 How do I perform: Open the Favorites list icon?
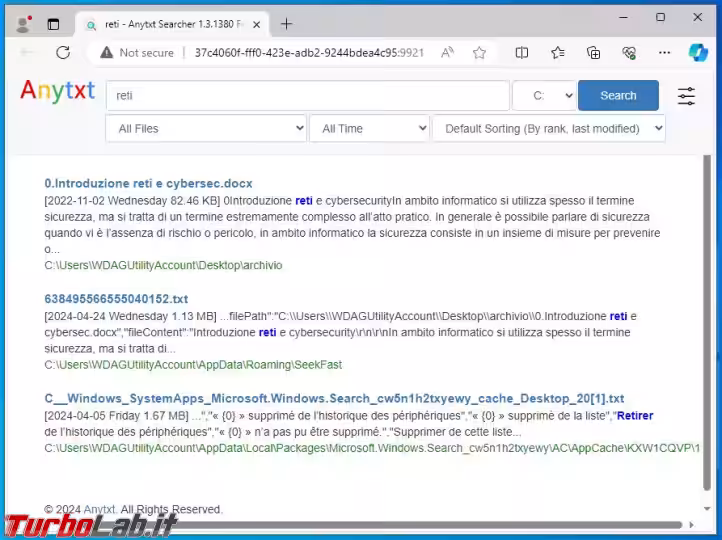click(558, 53)
